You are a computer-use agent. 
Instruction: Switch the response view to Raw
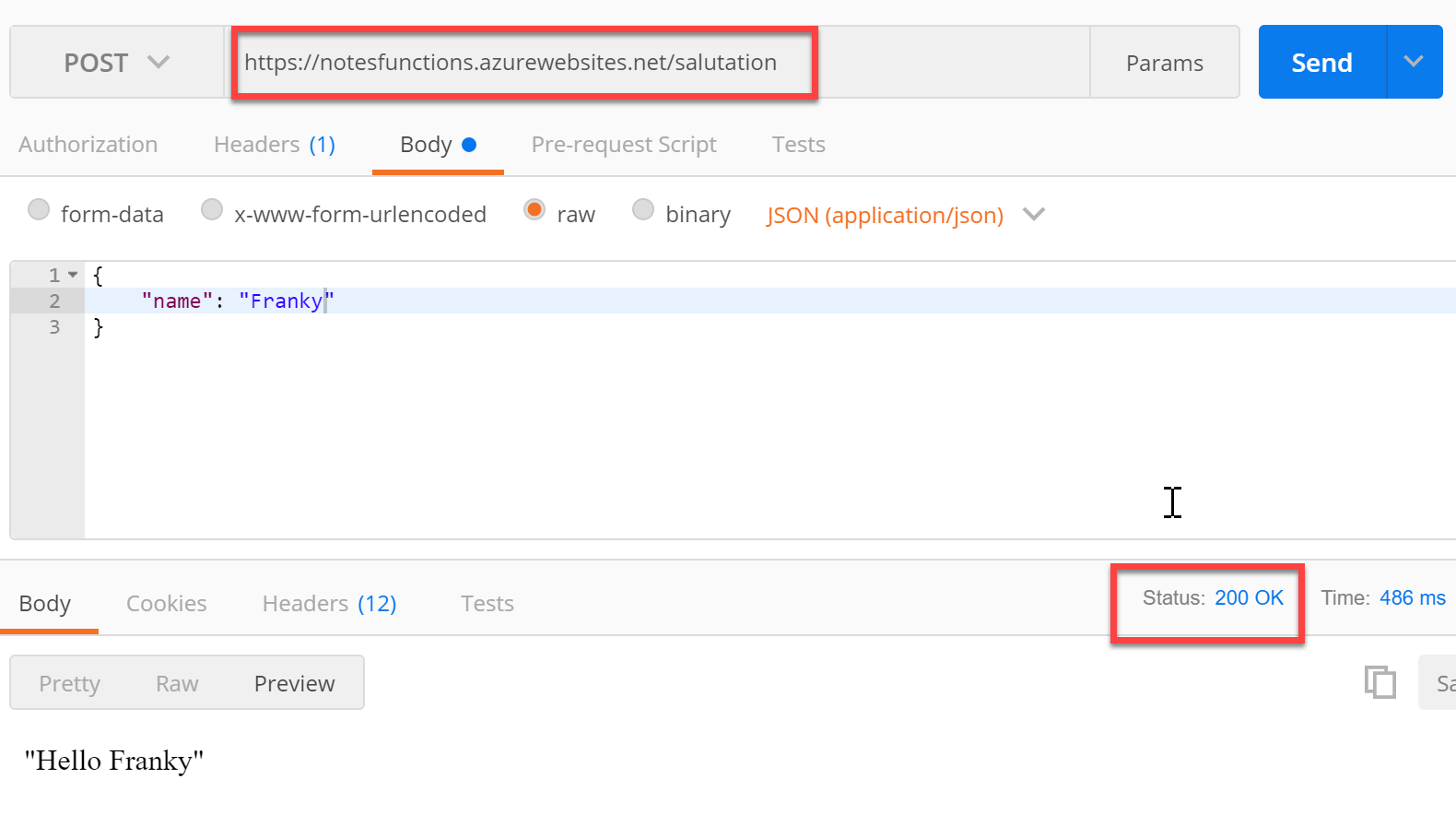(177, 683)
